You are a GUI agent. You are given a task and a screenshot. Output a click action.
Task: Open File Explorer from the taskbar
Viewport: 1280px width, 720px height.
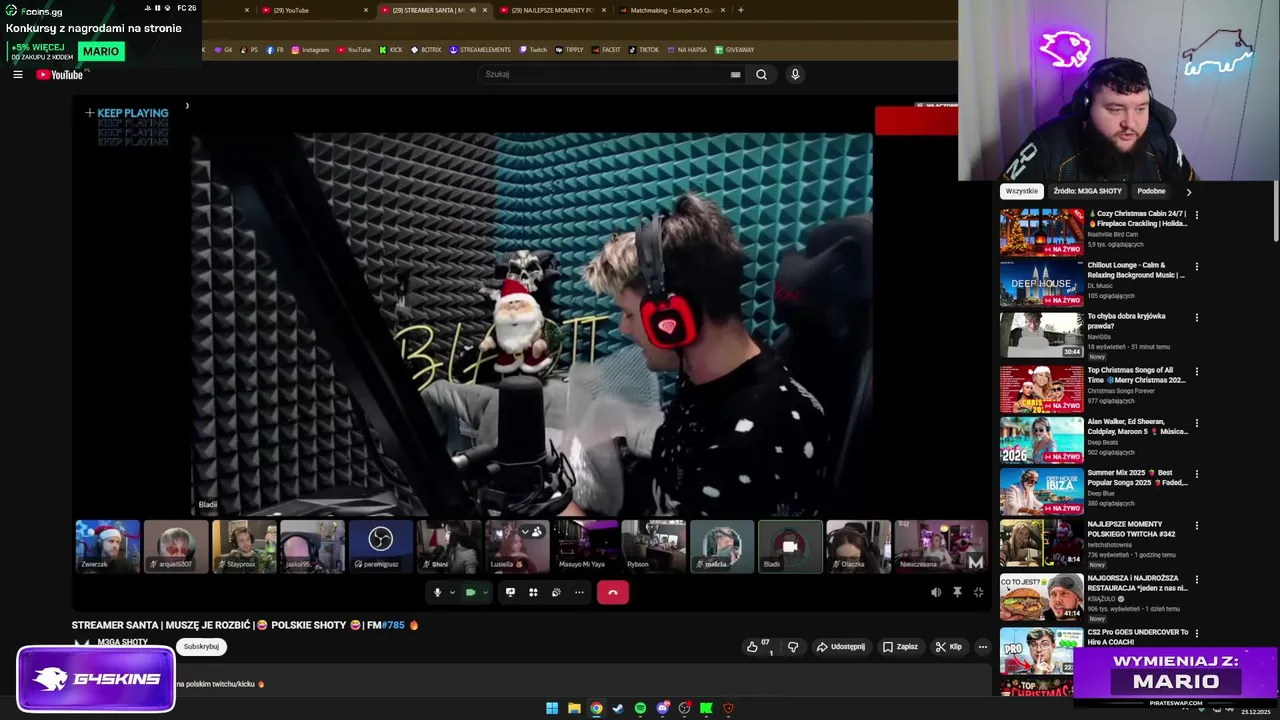574,708
